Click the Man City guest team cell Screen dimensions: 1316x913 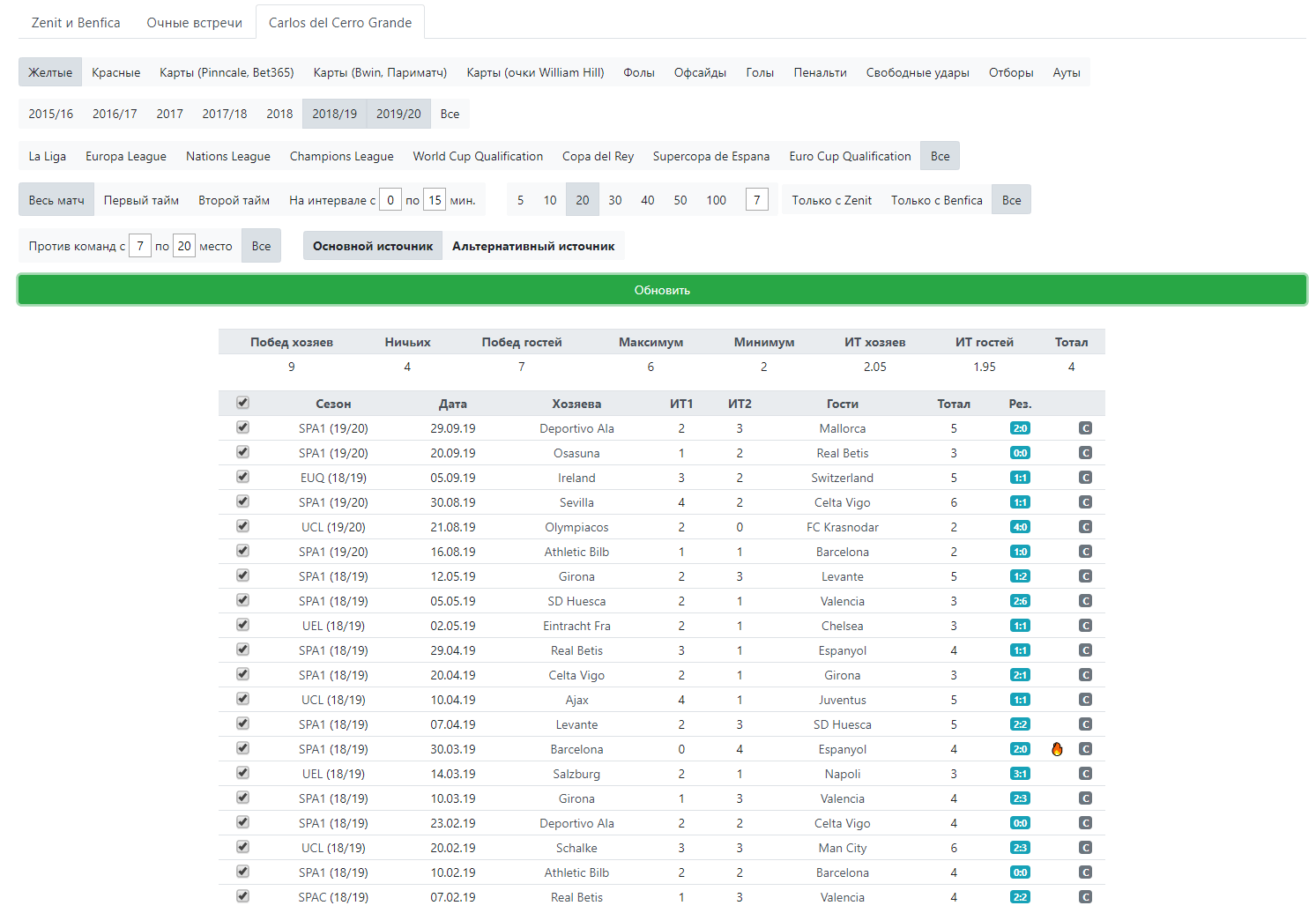point(843,848)
